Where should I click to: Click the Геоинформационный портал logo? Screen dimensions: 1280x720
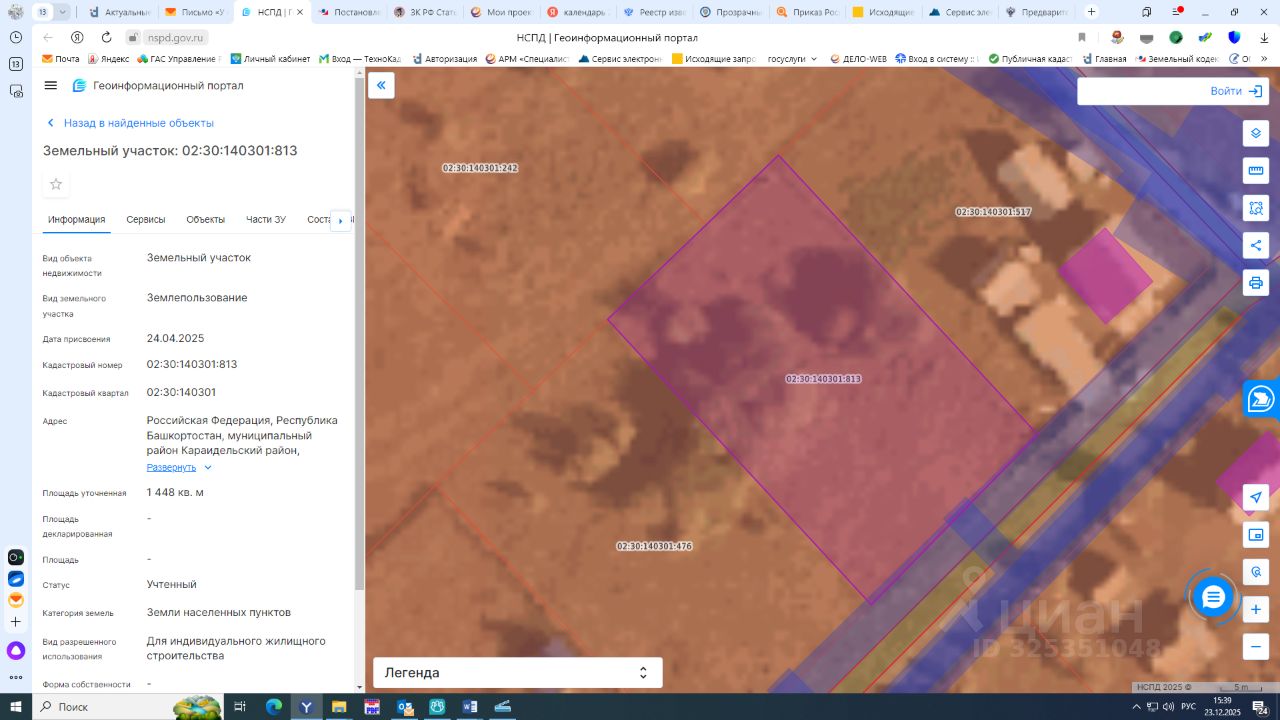158,86
